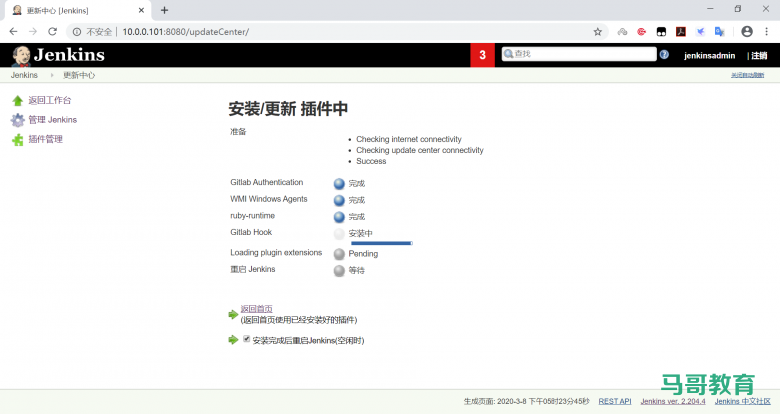Open Chrome three-dot menu
The height and width of the screenshot is (414, 780).
pos(766,31)
